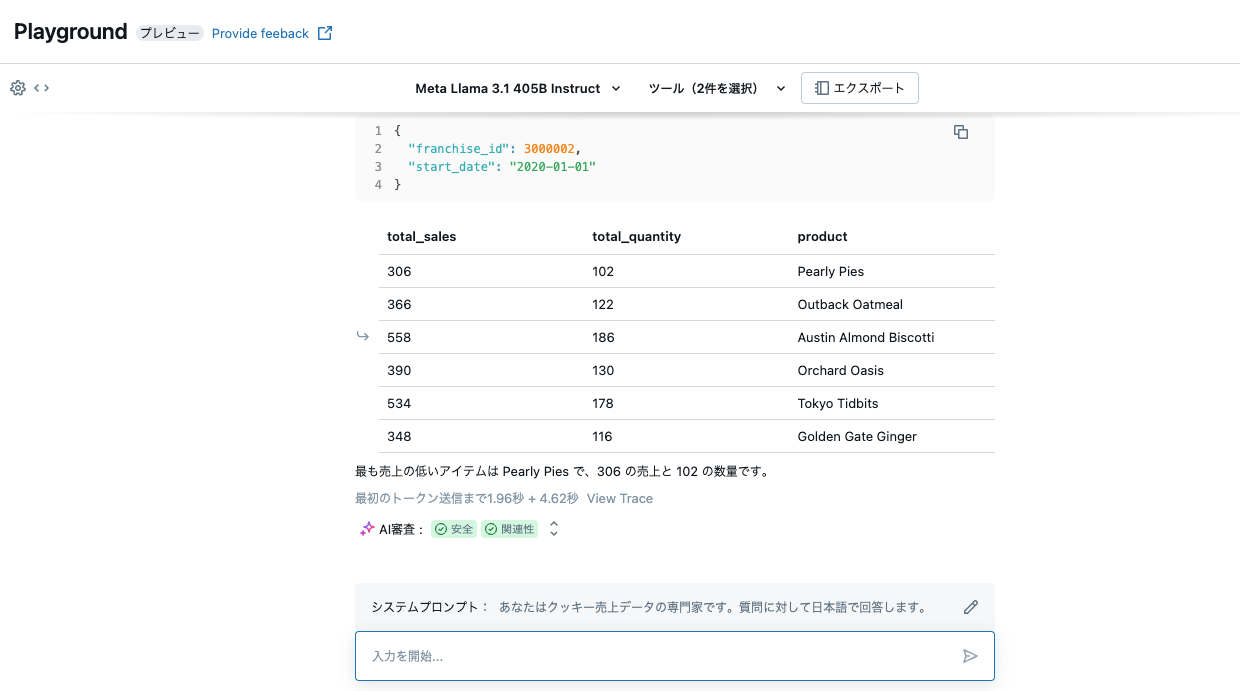Click the Provide feeback link
Image resolution: width=1240 pixels, height=691 pixels.
pyautogui.click(x=260, y=32)
